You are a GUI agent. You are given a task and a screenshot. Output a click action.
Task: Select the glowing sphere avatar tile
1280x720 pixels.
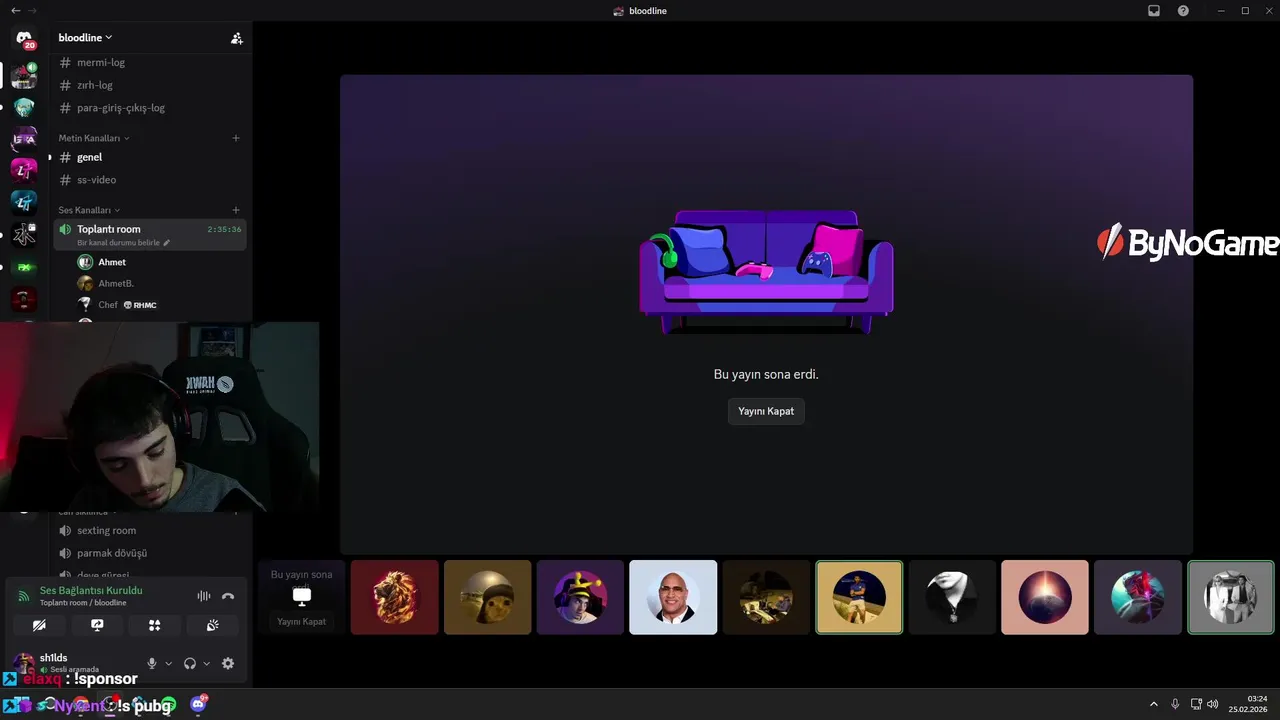[x=1045, y=597]
